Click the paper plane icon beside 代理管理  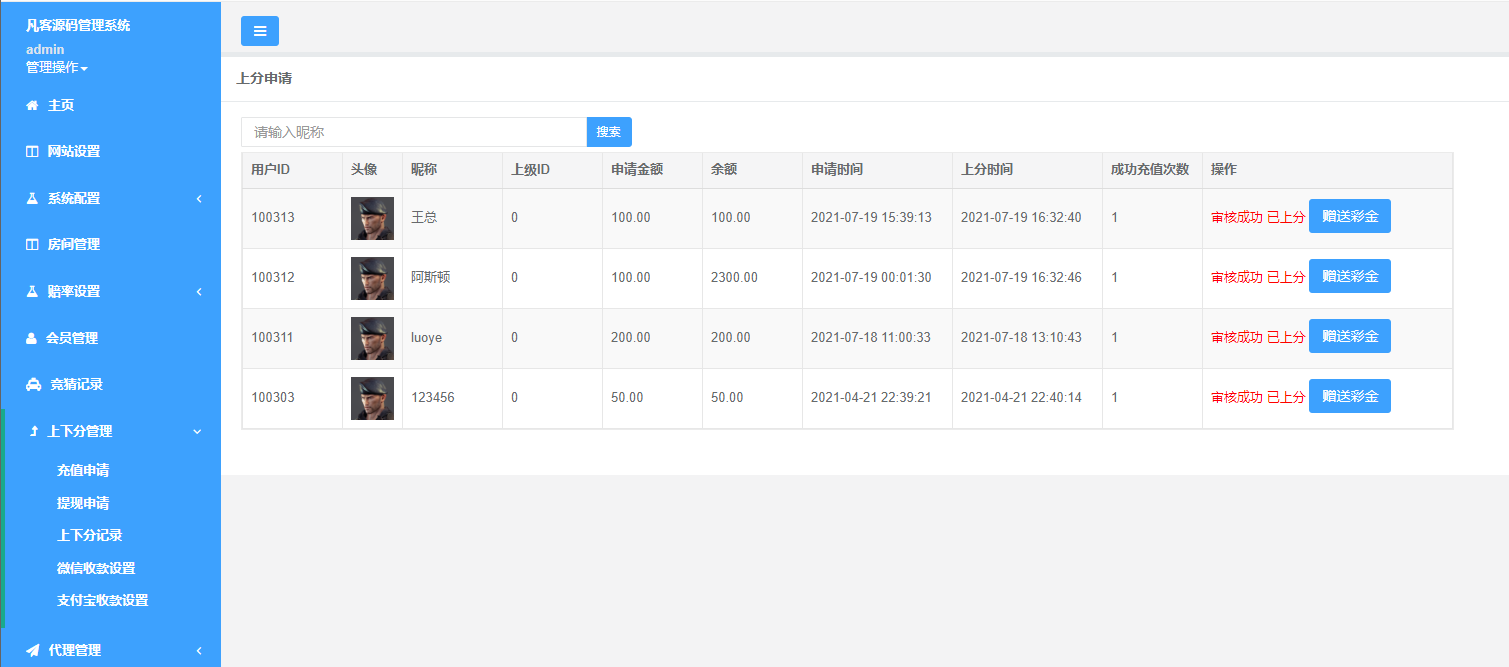pos(33,650)
